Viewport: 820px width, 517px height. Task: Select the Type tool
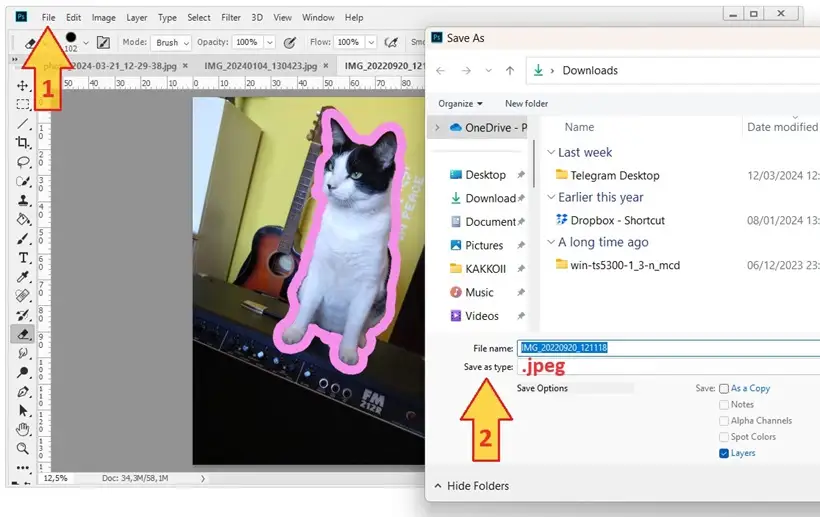(x=22, y=258)
